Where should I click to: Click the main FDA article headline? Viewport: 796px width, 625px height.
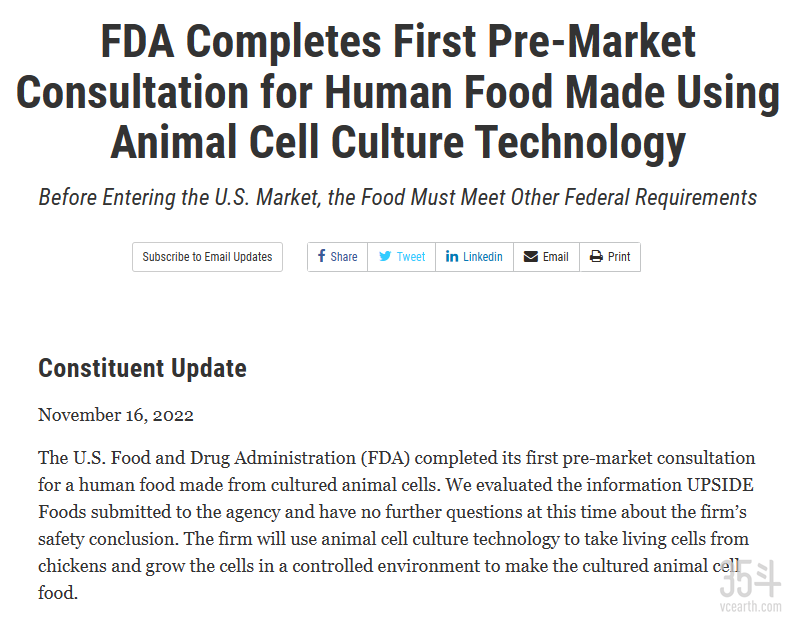point(398,92)
